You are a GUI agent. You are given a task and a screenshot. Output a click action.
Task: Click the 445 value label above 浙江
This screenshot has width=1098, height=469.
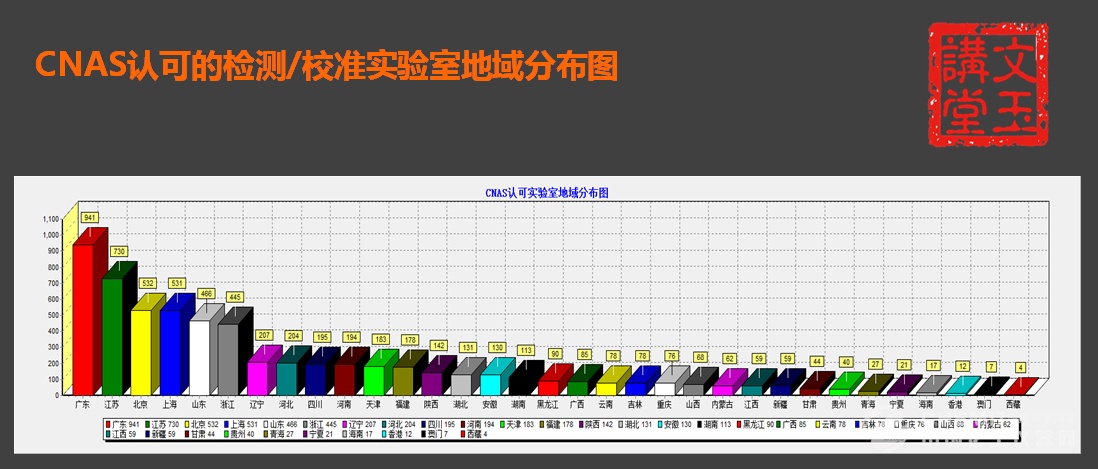[x=234, y=297]
